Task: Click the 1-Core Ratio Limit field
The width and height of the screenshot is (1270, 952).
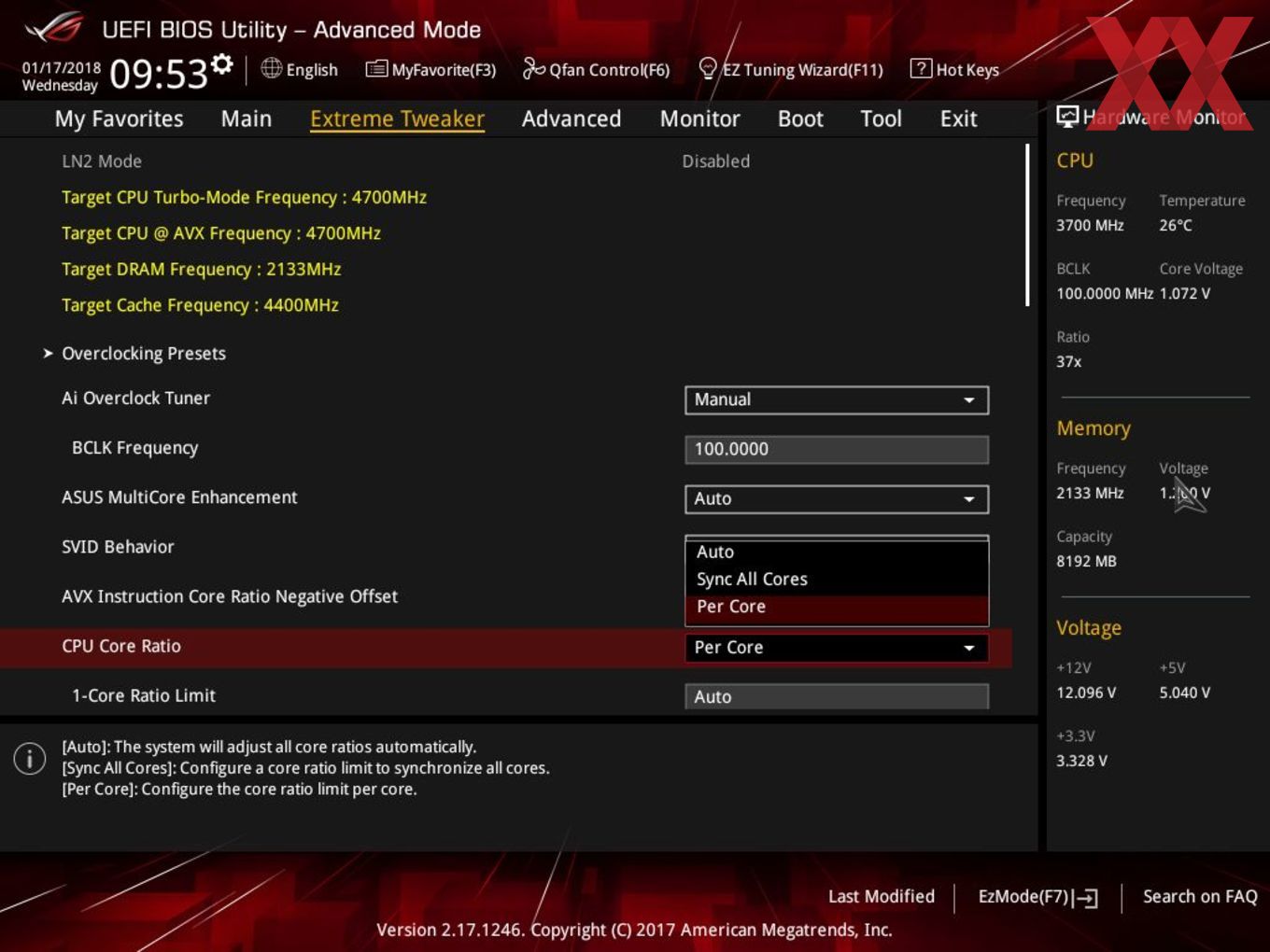Action: pos(837,696)
